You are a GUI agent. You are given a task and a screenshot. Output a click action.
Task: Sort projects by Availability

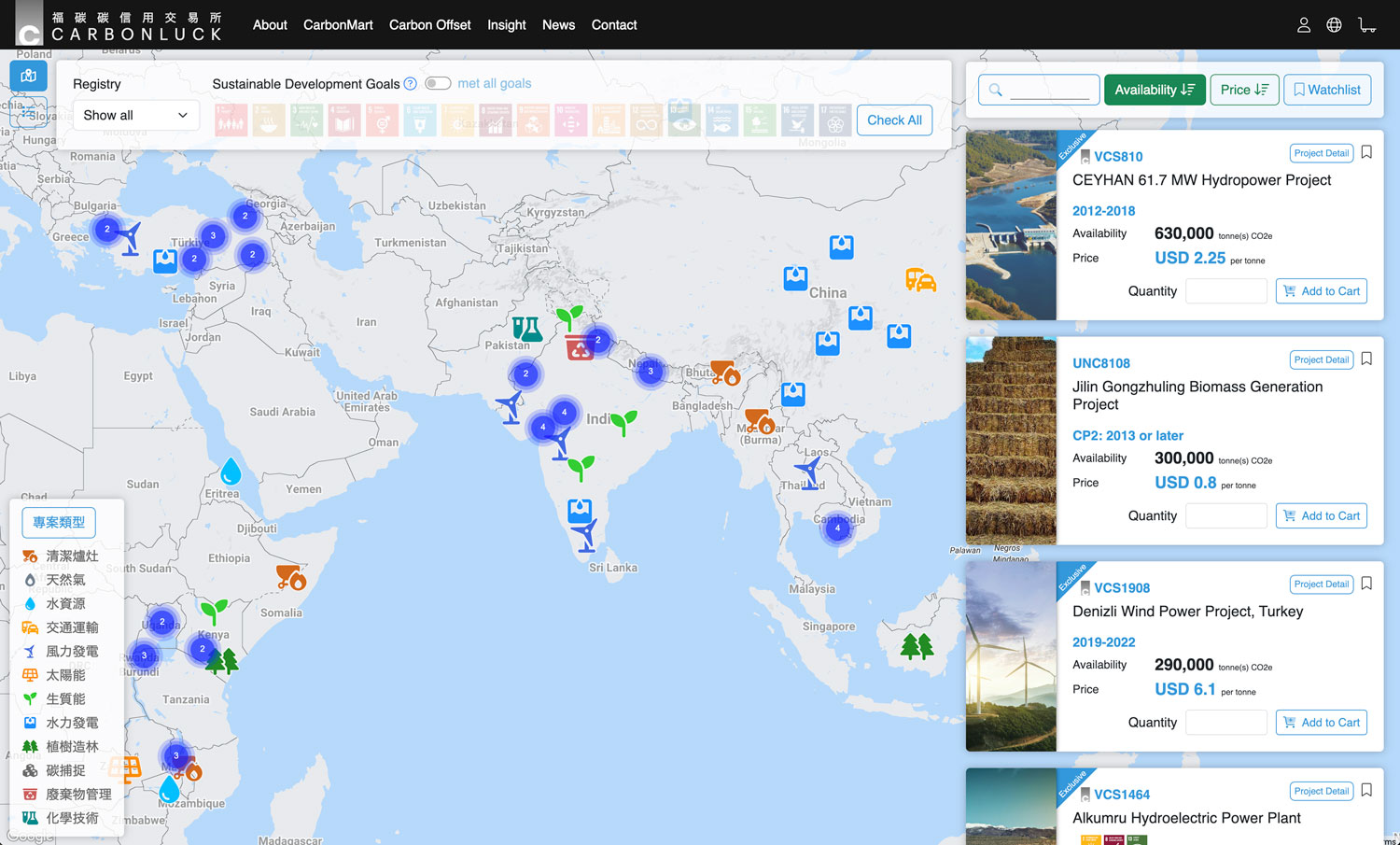pyautogui.click(x=1155, y=90)
